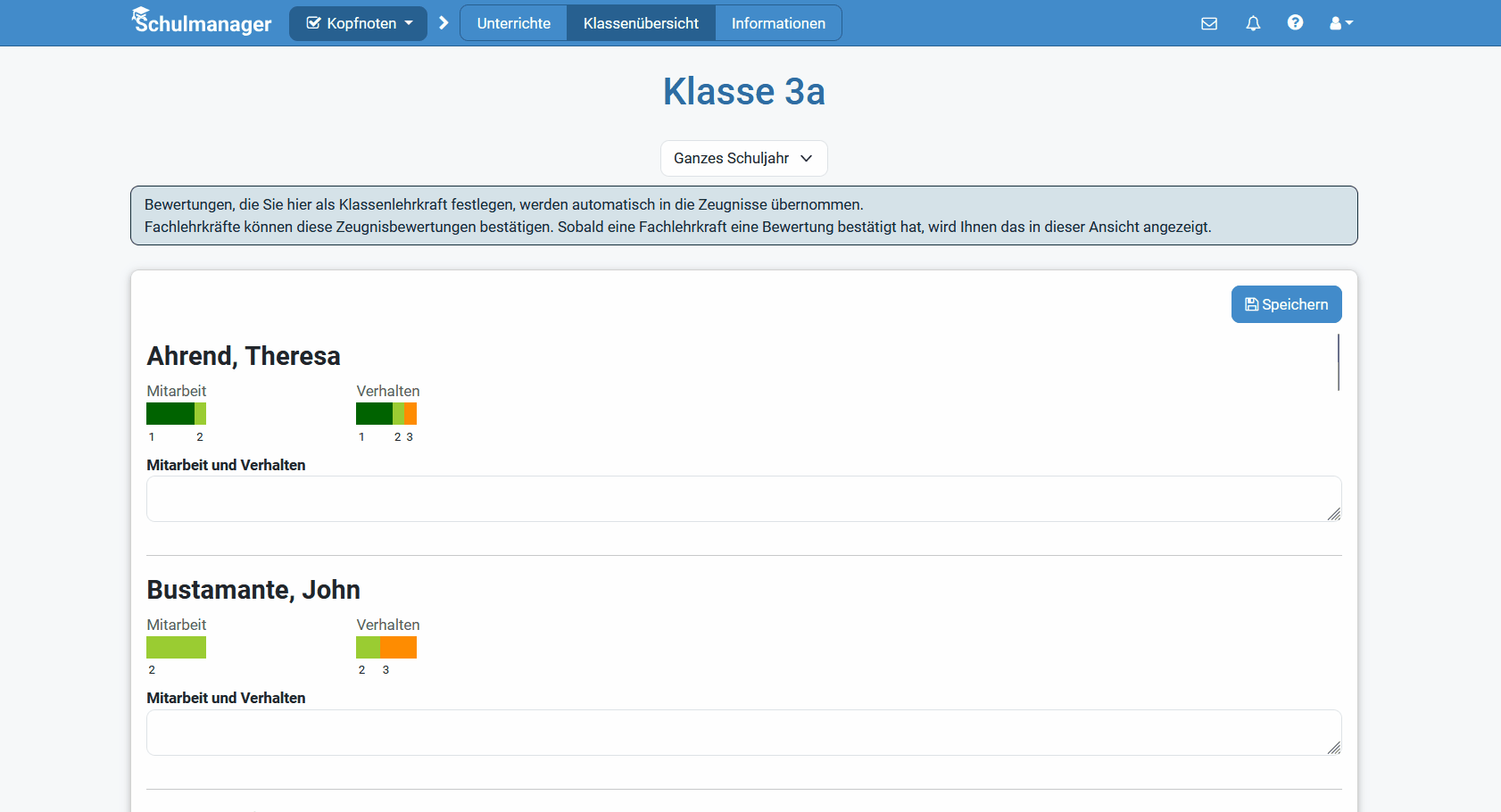Click the Mitarbeit label under Ahrend, Theresa
Image resolution: width=1501 pixels, height=812 pixels.
point(176,391)
